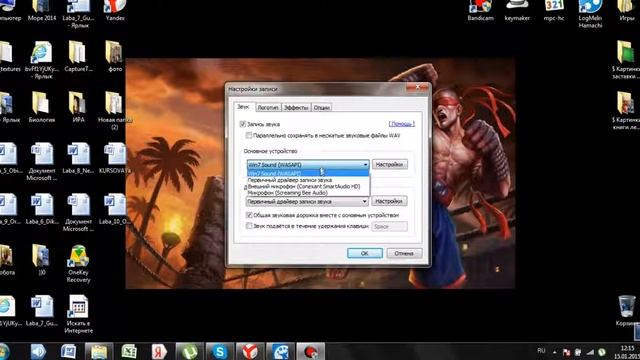Open the Биология folder
The height and width of the screenshot is (360, 640).
[x=42, y=107]
